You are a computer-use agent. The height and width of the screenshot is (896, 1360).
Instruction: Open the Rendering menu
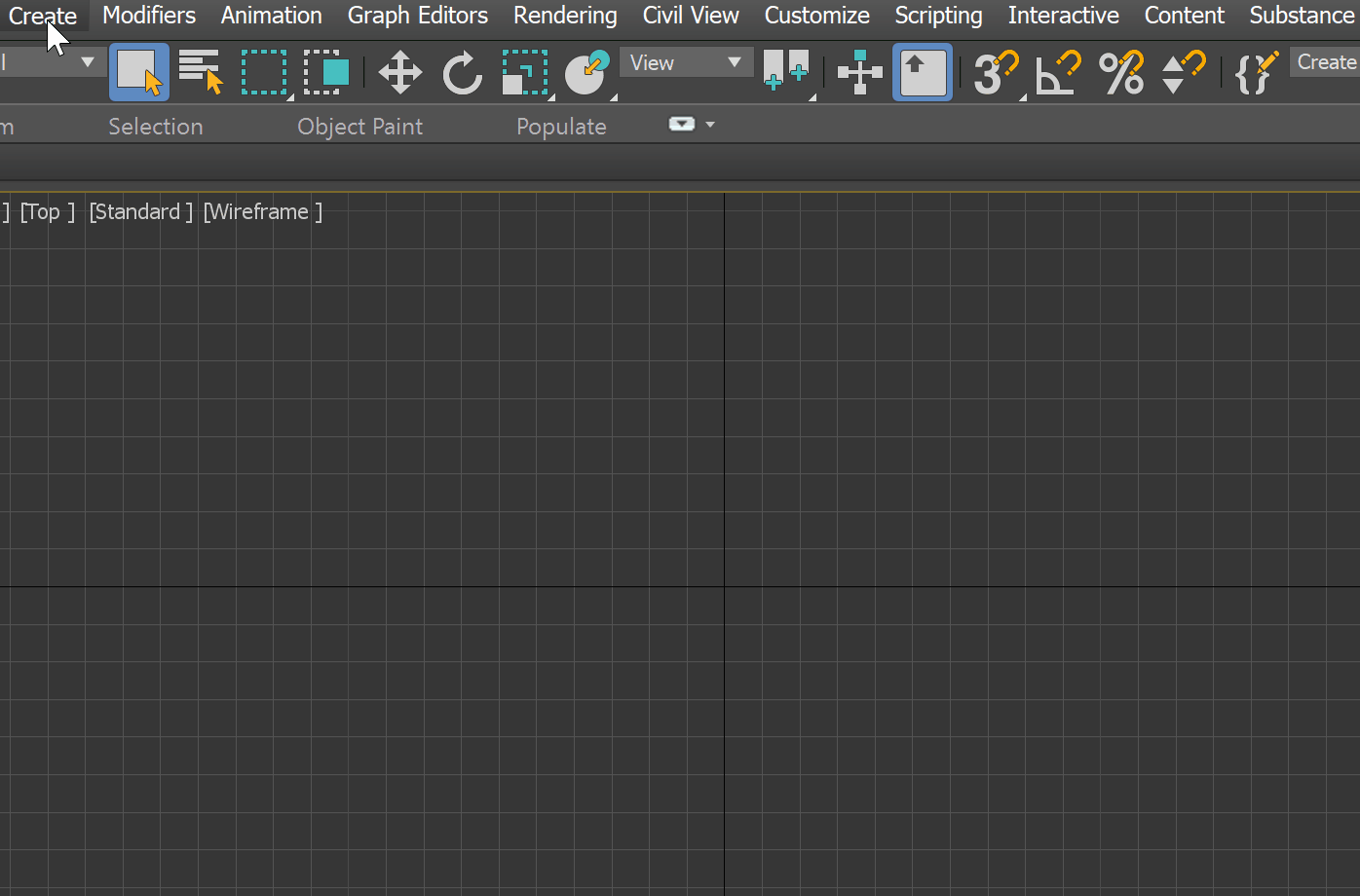pos(565,16)
